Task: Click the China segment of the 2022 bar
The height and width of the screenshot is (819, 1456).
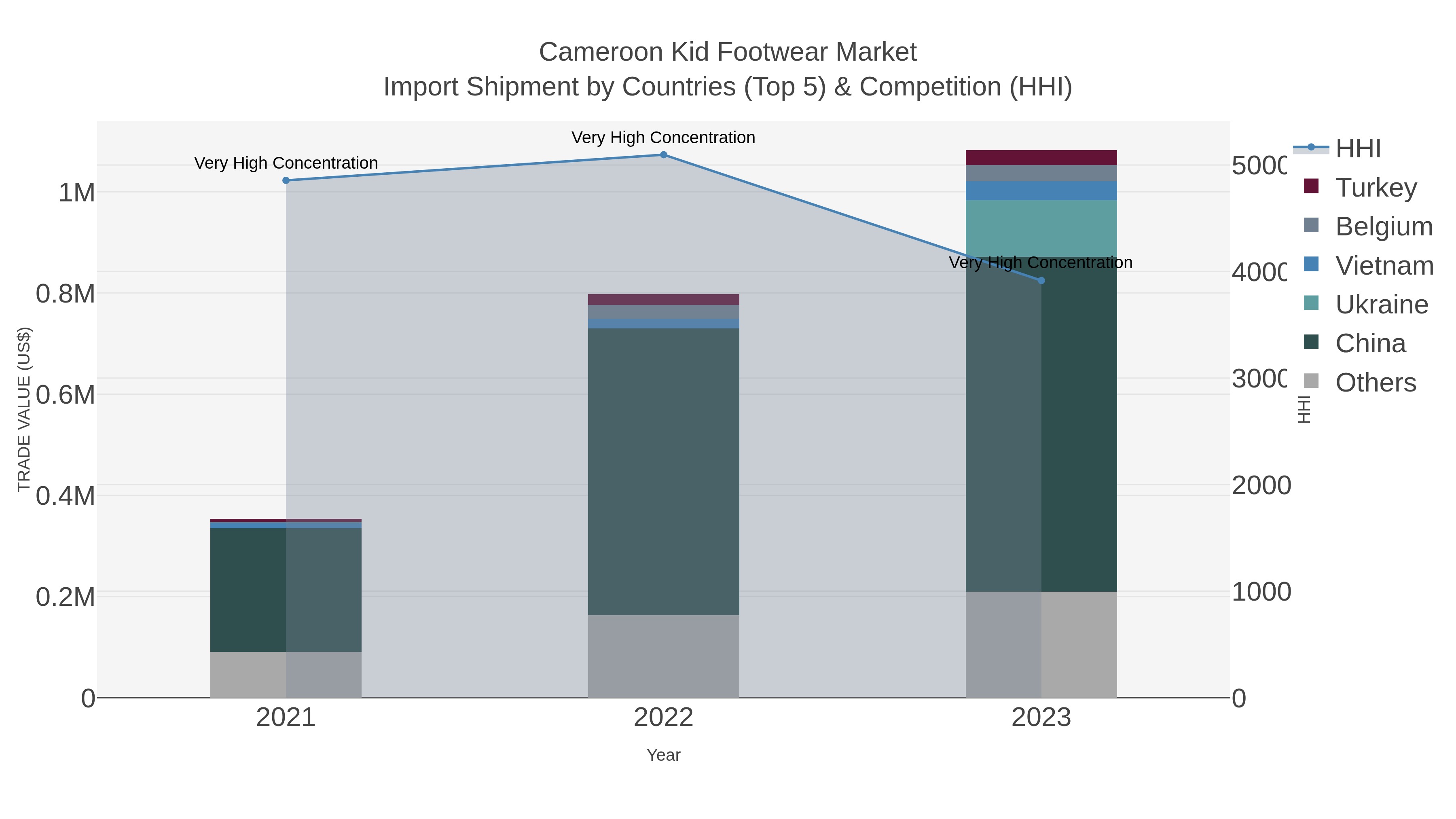Action: pos(664,472)
